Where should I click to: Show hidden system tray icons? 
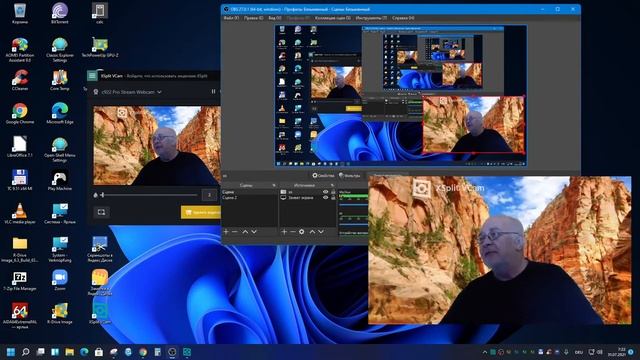click(x=484, y=352)
